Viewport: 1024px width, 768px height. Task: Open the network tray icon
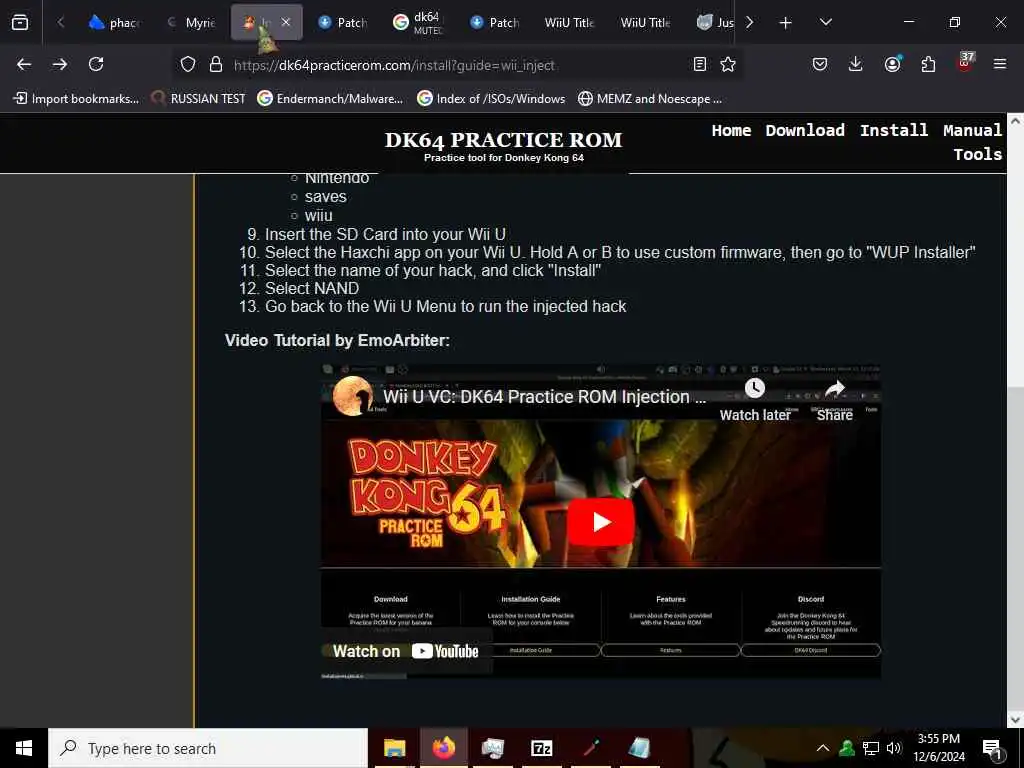coord(871,748)
